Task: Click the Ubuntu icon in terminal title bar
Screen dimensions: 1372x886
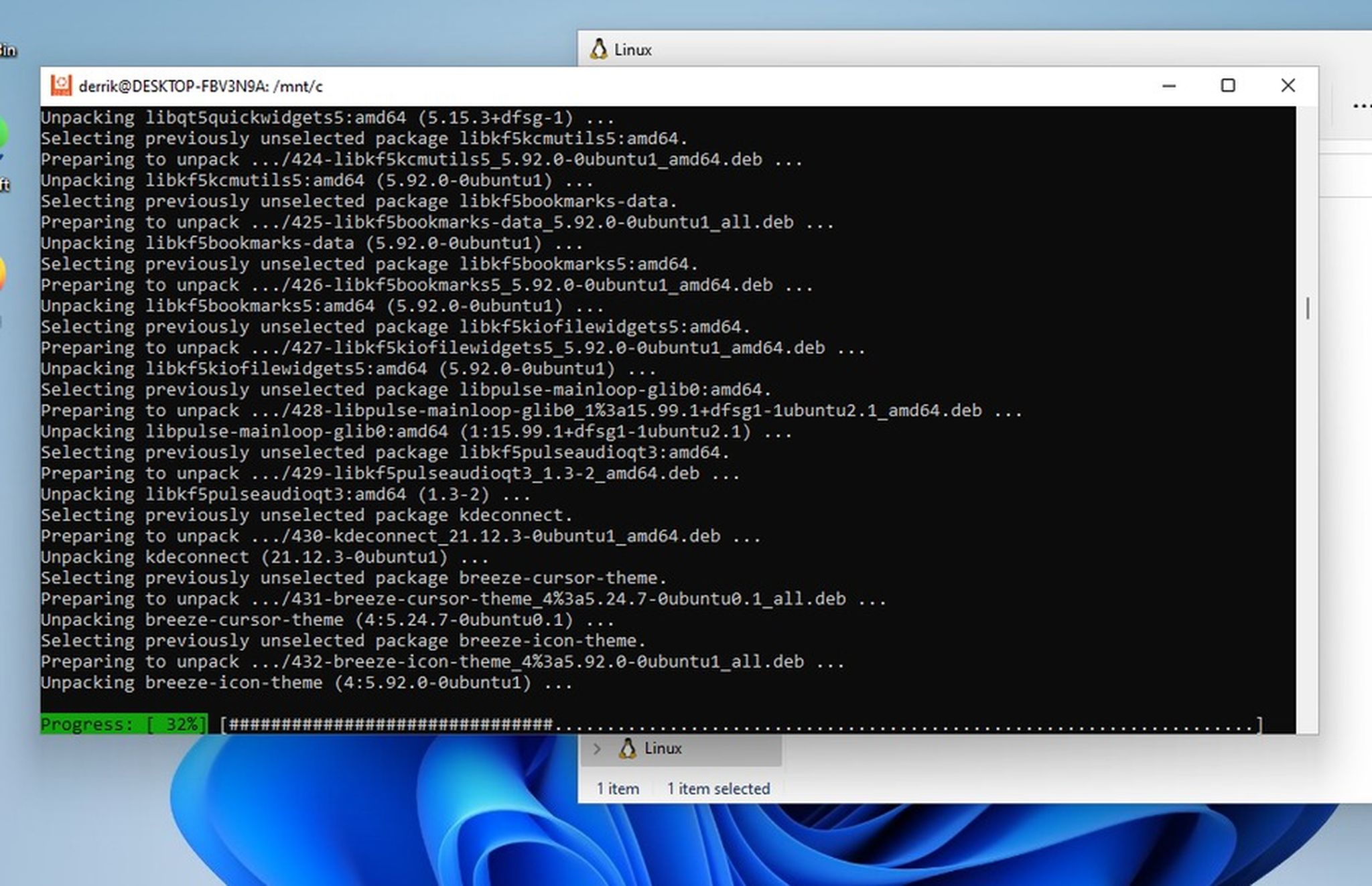Action: tap(61, 86)
